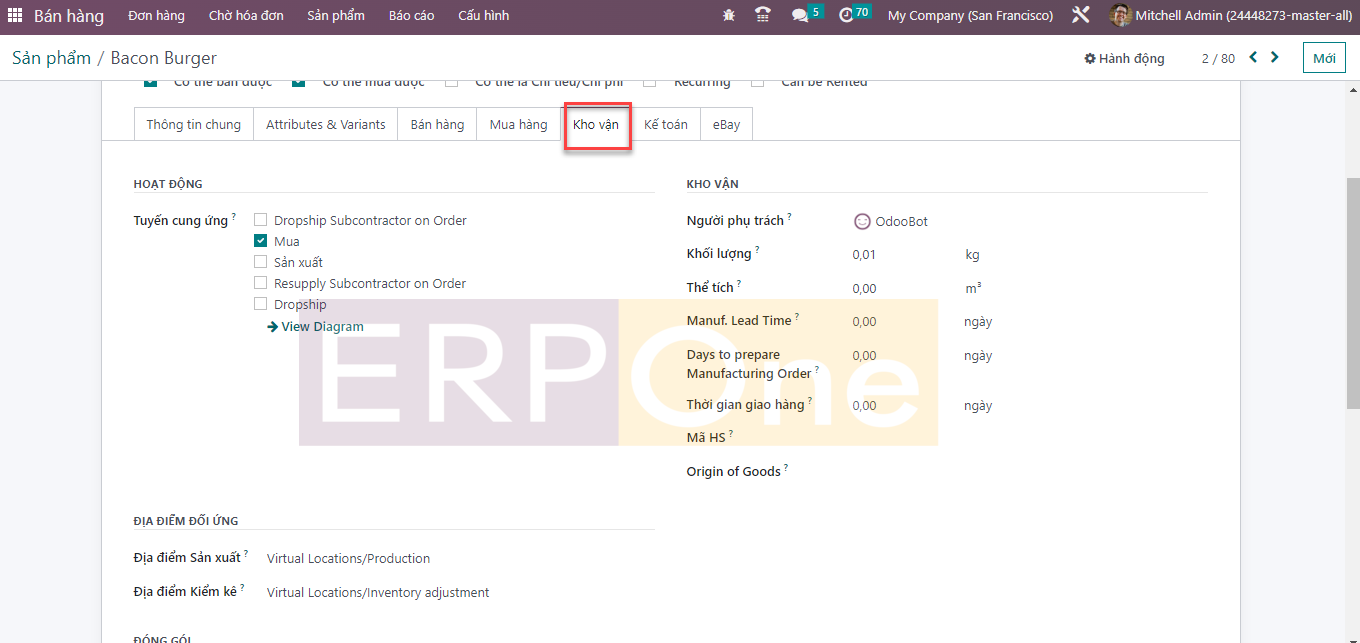This screenshot has height=643, width=1360.
Task: Open the apps grid menu icon
Action: click(15, 16)
